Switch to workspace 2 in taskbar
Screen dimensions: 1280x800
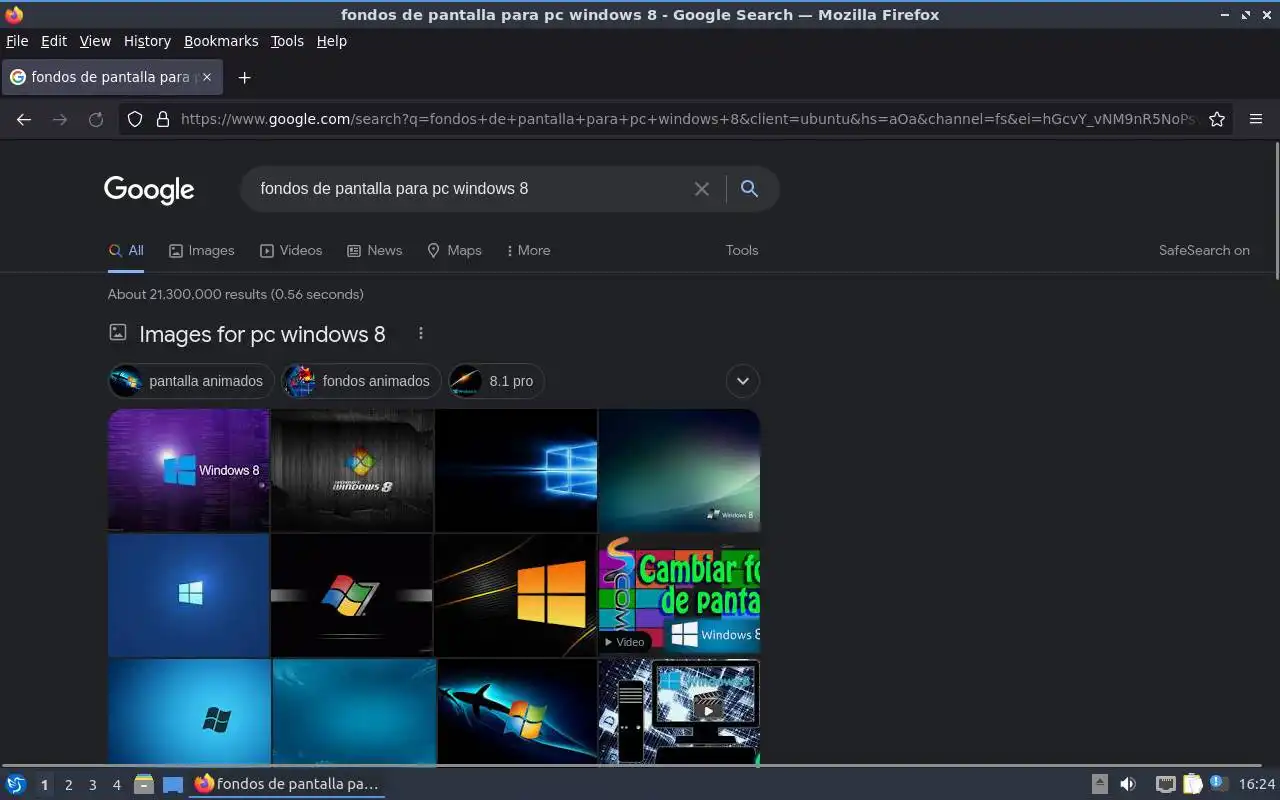pyautogui.click(x=68, y=785)
